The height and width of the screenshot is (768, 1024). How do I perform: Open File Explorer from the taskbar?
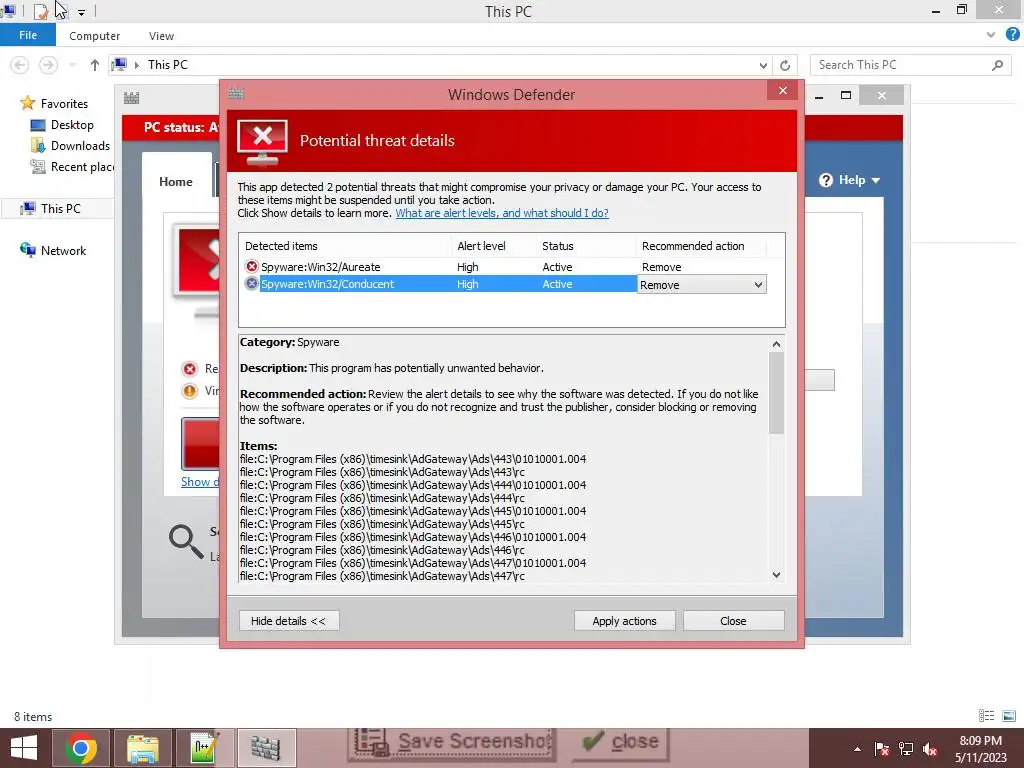pyautogui.click(x=142, y=748)
